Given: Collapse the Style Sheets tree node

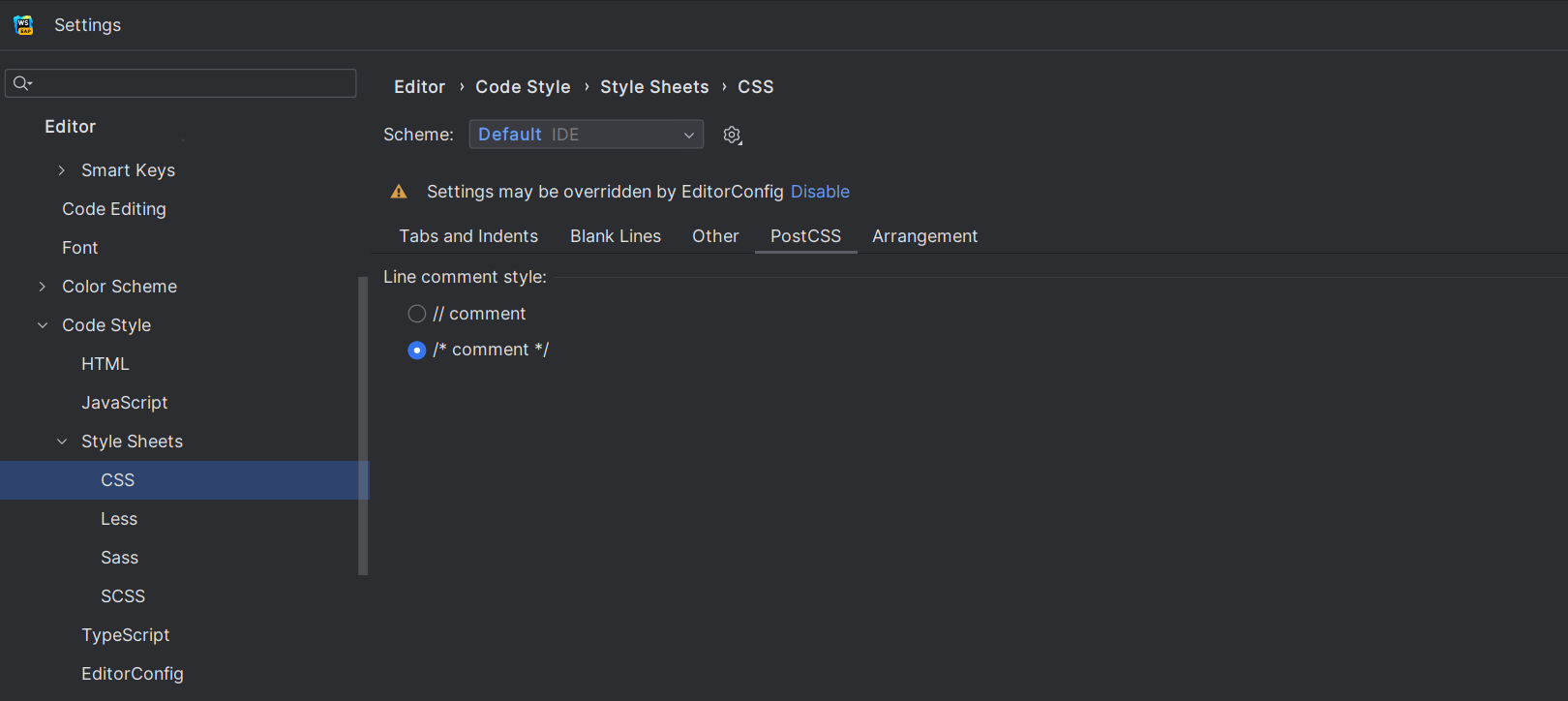Looking at the screenshot, I should tap(62, 442).
